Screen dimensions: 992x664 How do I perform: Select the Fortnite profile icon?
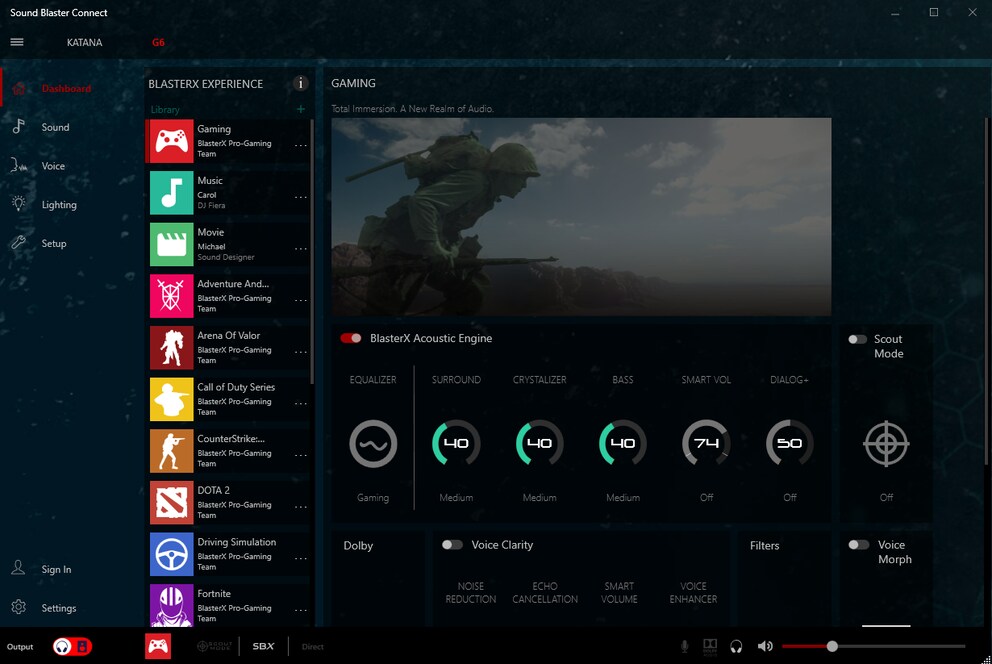click(x=171, y=605)
